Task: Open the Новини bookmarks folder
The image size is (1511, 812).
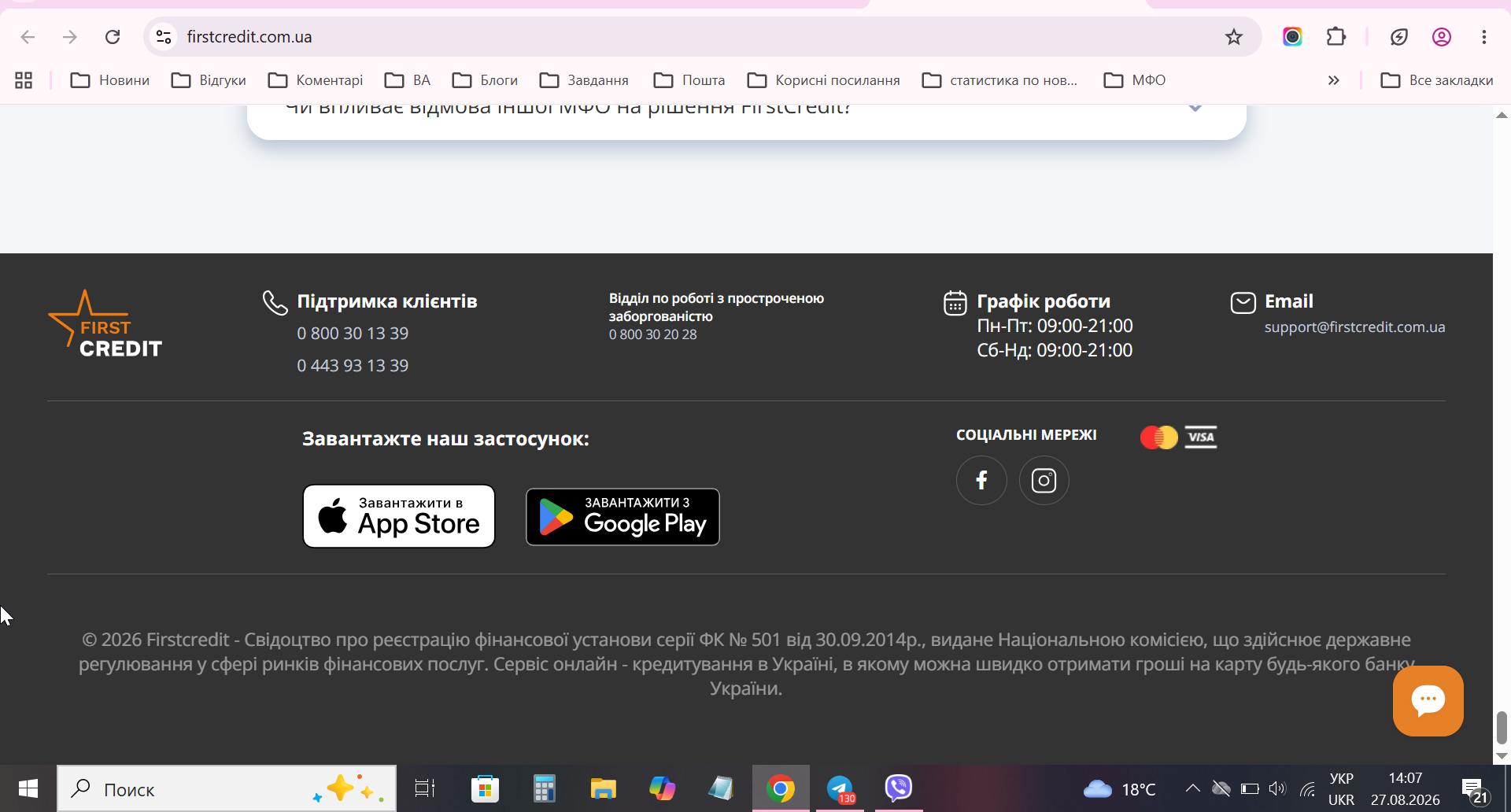Action: coord(110,80)
